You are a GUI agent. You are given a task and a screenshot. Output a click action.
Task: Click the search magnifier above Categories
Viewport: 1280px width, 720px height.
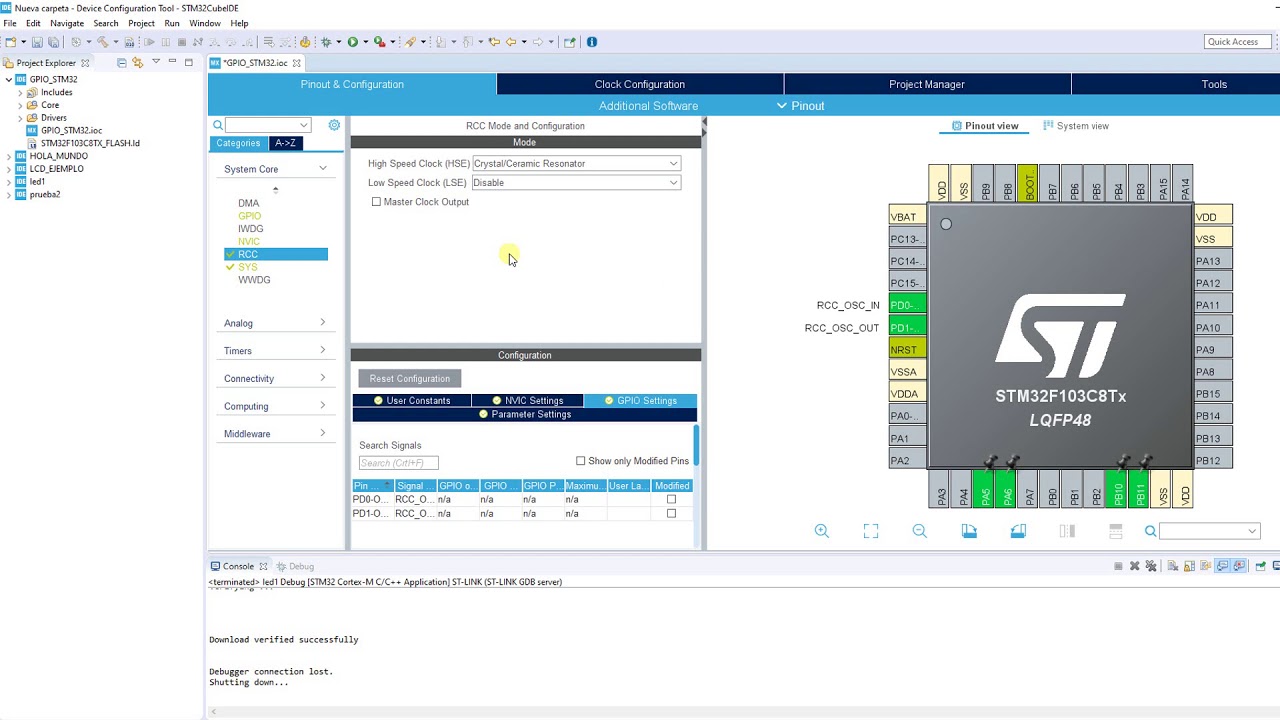(218, 125)
